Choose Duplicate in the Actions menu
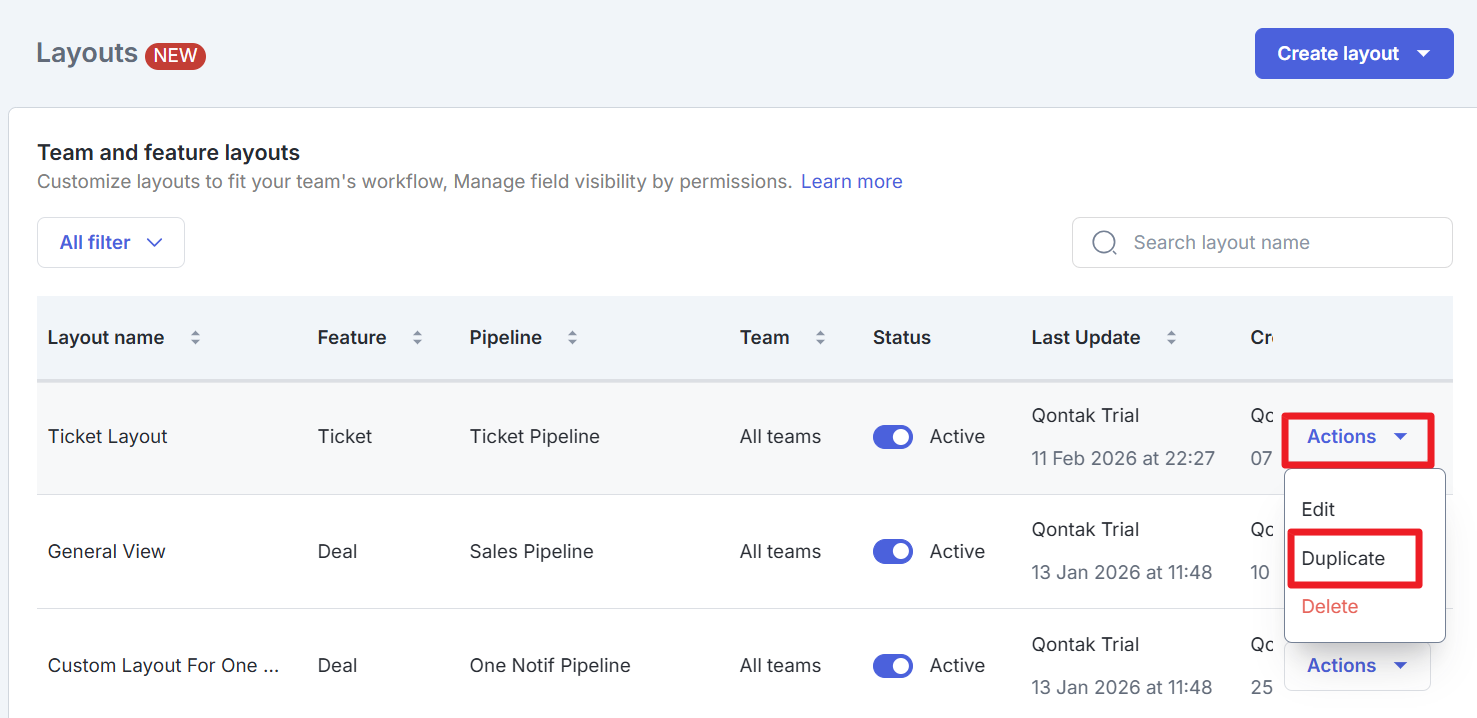 point(1343,558)
